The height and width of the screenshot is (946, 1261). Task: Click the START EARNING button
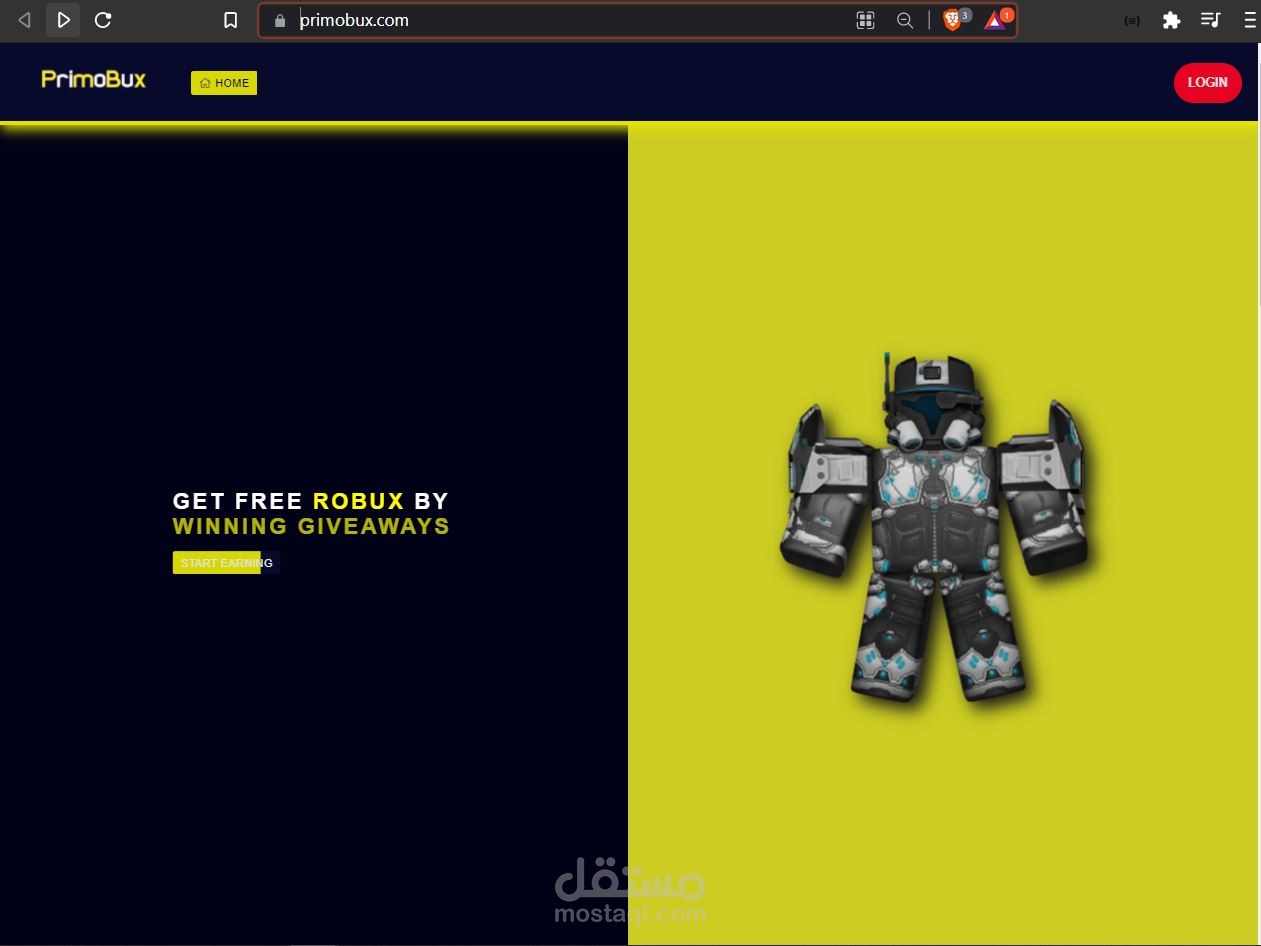tap(226, 563)
